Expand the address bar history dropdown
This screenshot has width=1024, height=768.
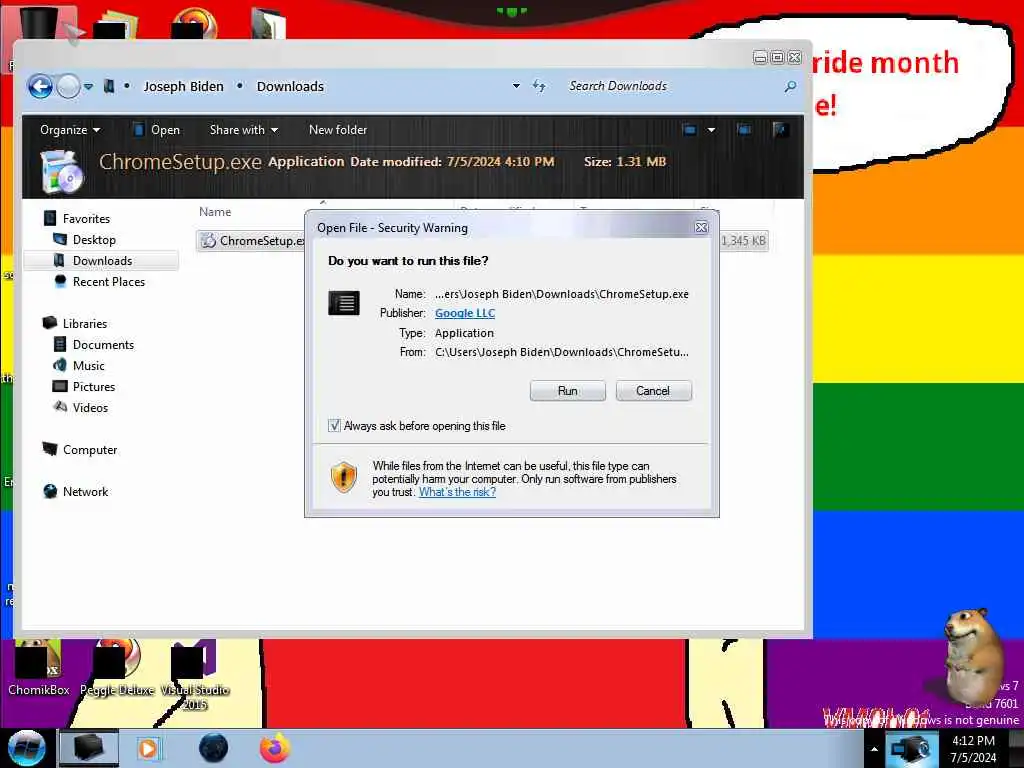tap(516, 86)
